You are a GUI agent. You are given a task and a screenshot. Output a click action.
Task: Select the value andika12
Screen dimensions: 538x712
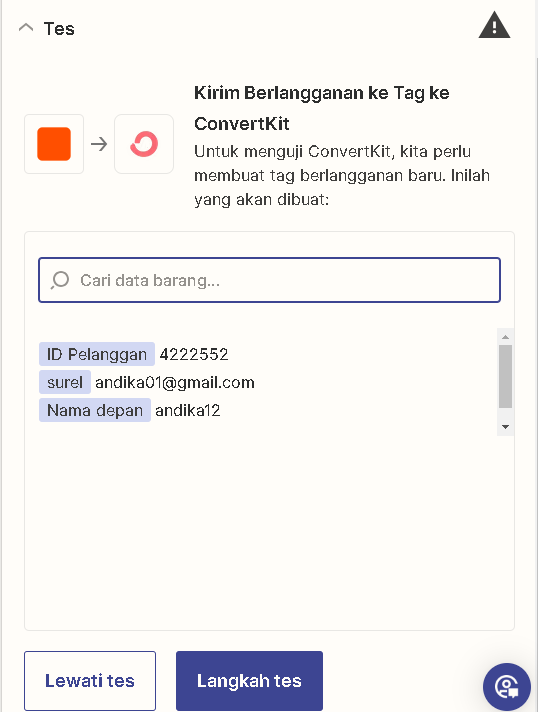188,410
